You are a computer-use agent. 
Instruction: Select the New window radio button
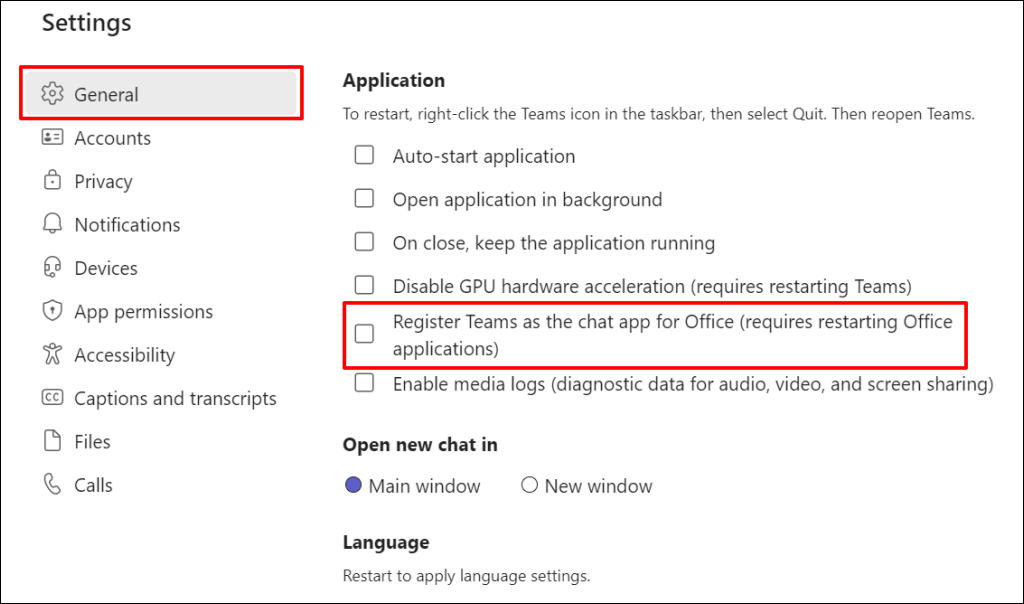pos(530,485)
